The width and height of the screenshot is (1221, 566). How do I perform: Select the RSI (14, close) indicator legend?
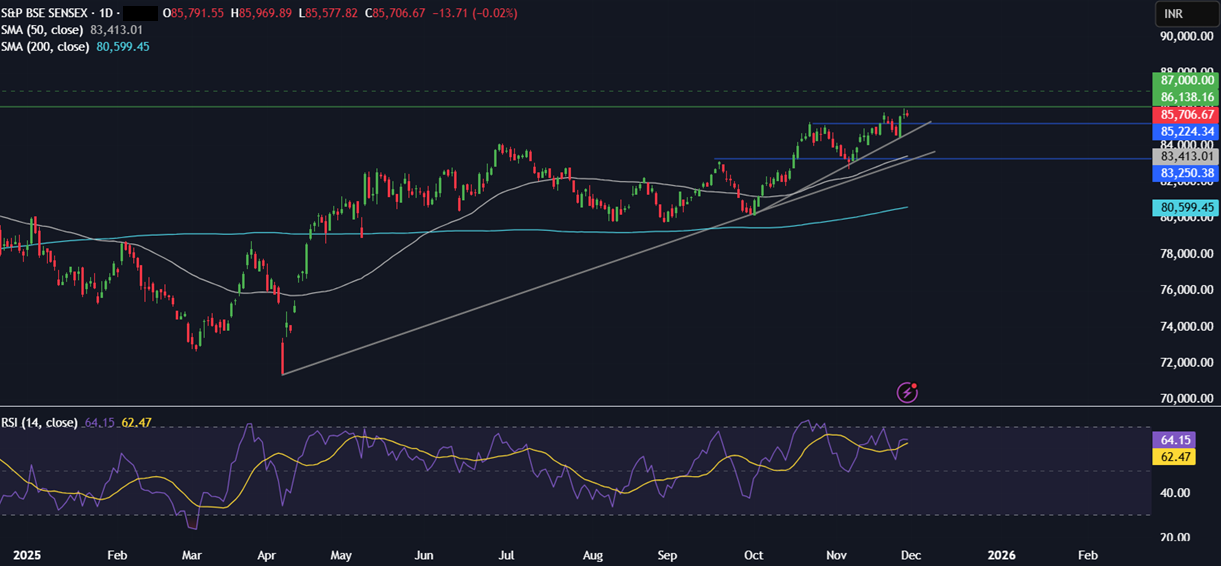39,423
